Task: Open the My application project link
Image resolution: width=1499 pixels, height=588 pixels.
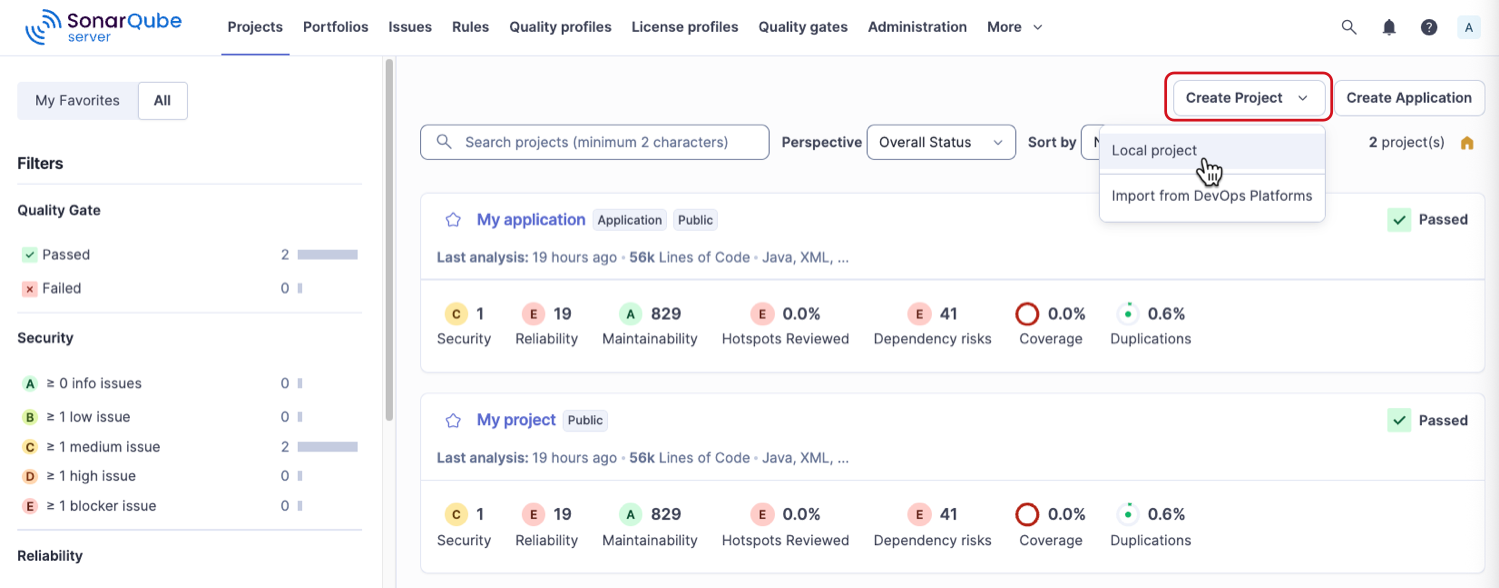Action: (x=531, y=219)
